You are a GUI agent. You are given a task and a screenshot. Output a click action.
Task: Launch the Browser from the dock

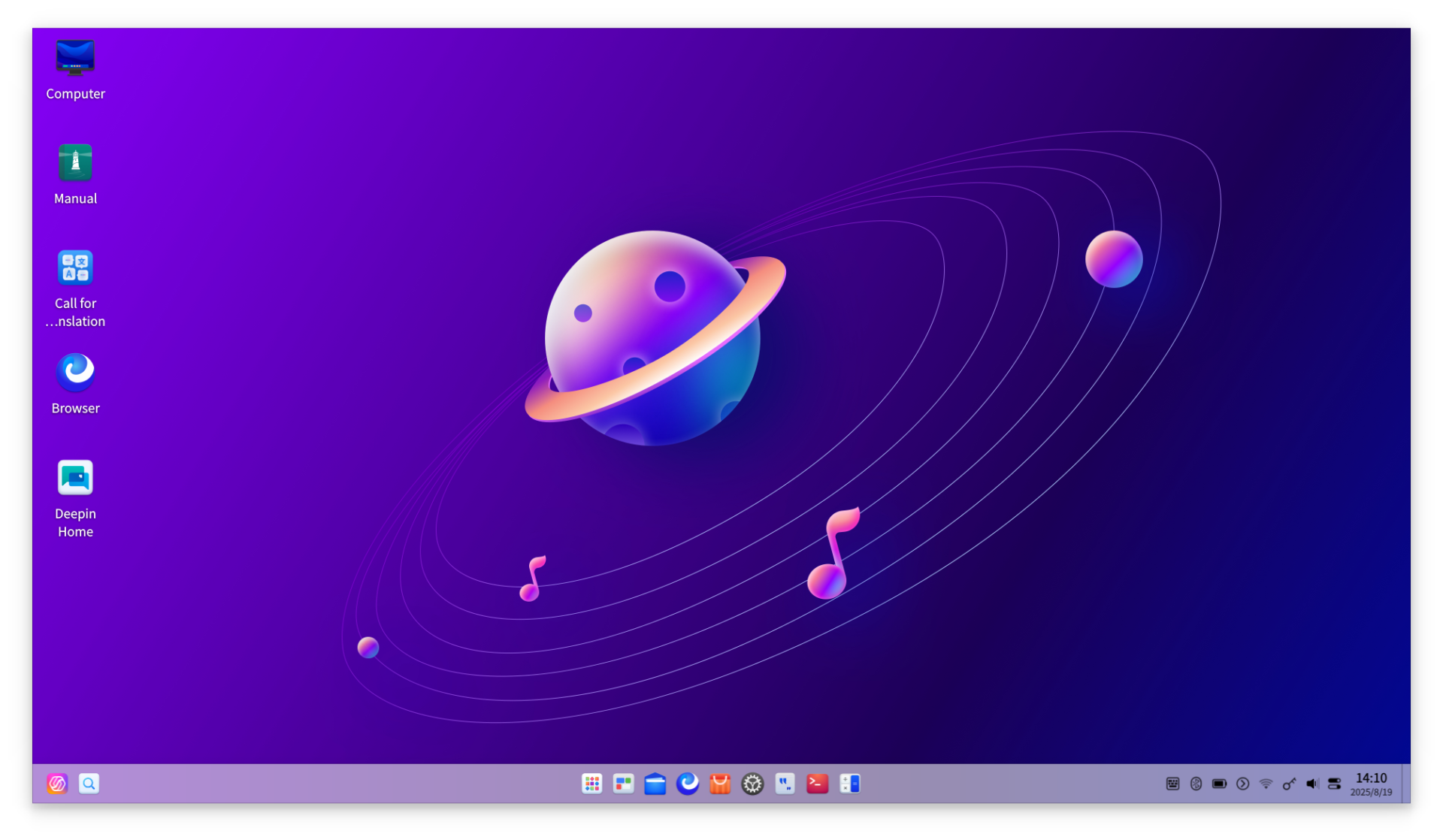[688, 783]
